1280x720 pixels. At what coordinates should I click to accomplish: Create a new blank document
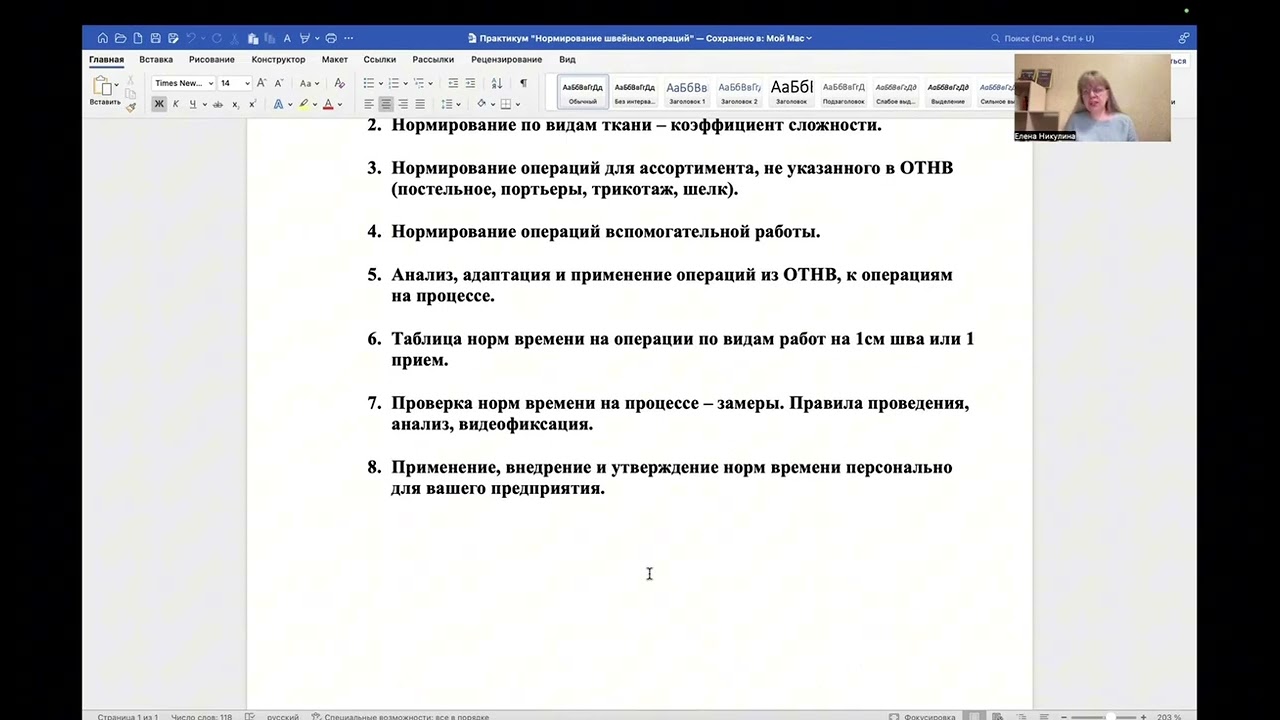click(x=137, y=38)
